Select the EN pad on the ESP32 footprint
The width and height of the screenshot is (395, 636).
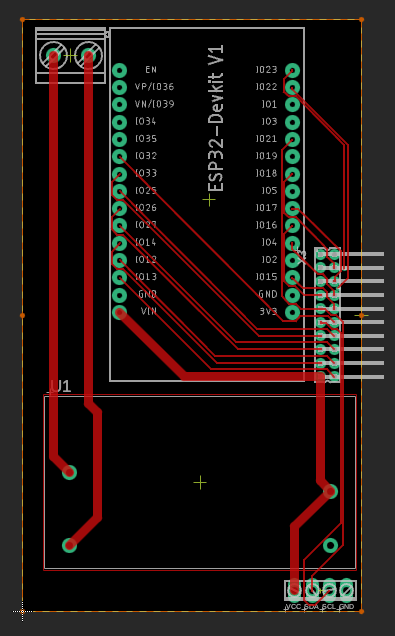(x=119, y=70)
